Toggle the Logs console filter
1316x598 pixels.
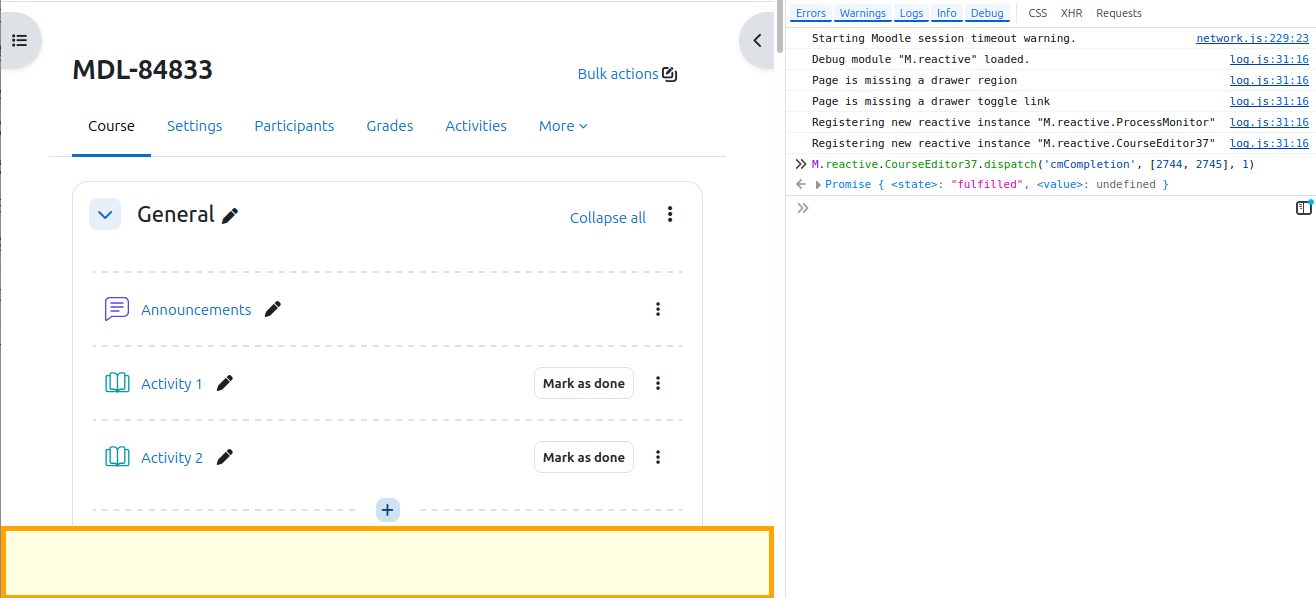tap(911, 13)
